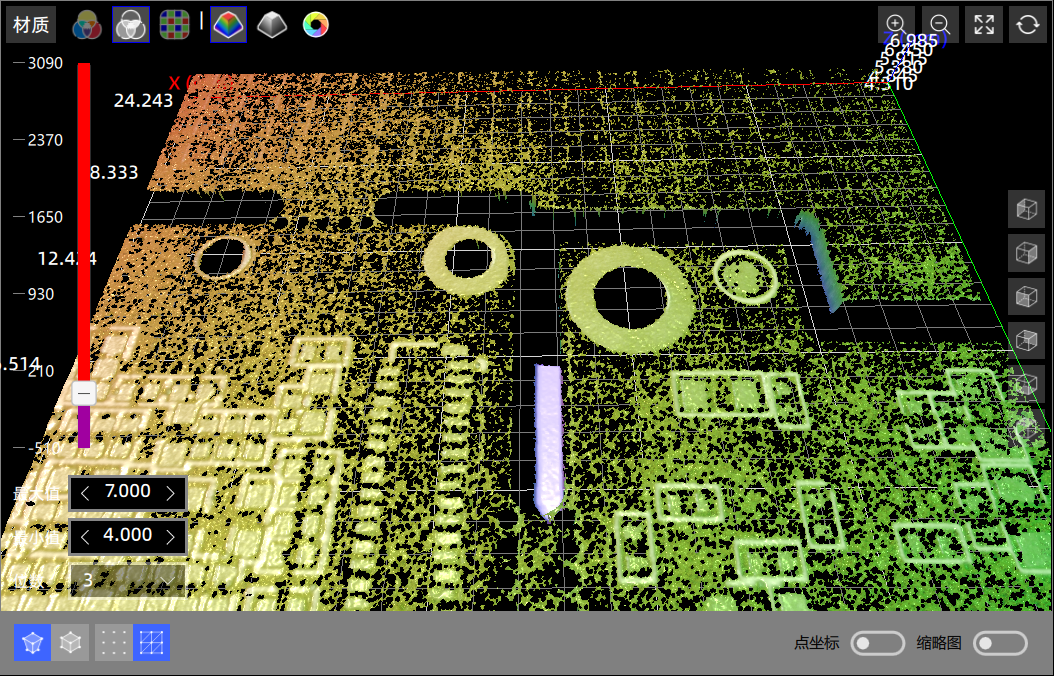The height and width of the screenshot is (676, 1054).
Task: Switch to dotted point cloud display
Action: pyautogui.click(x=112, y=643)
